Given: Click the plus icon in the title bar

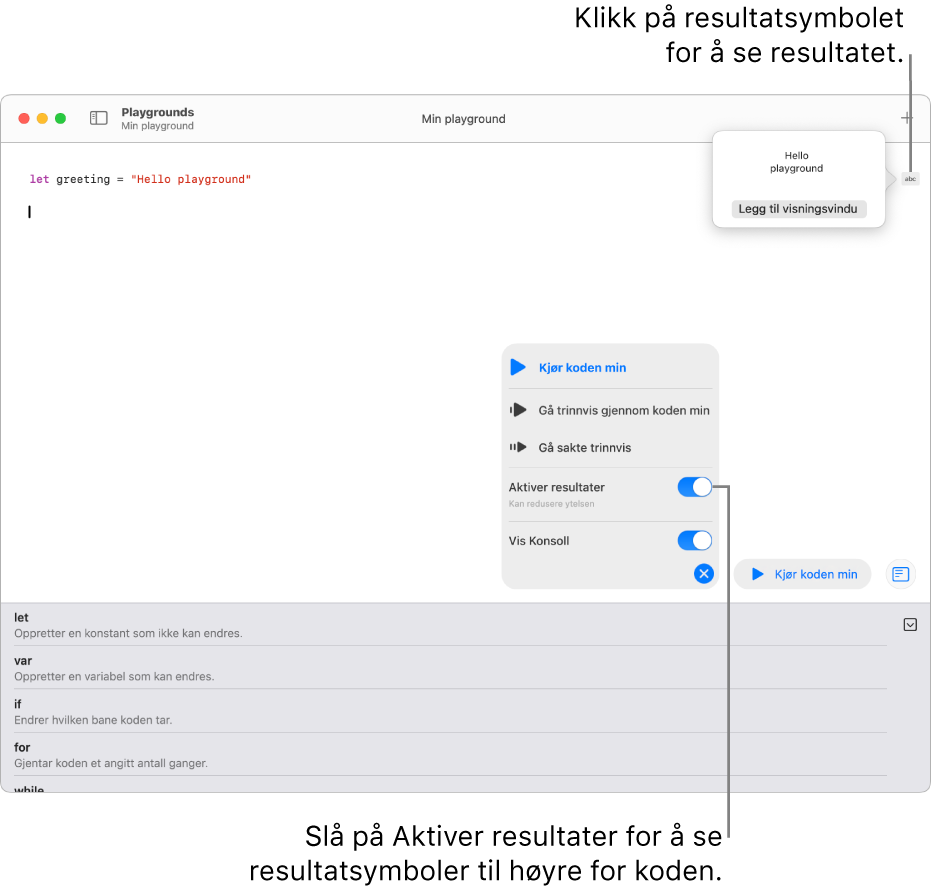Looking at the screenshot, I should pyautogui.click(x=906, y=118).
